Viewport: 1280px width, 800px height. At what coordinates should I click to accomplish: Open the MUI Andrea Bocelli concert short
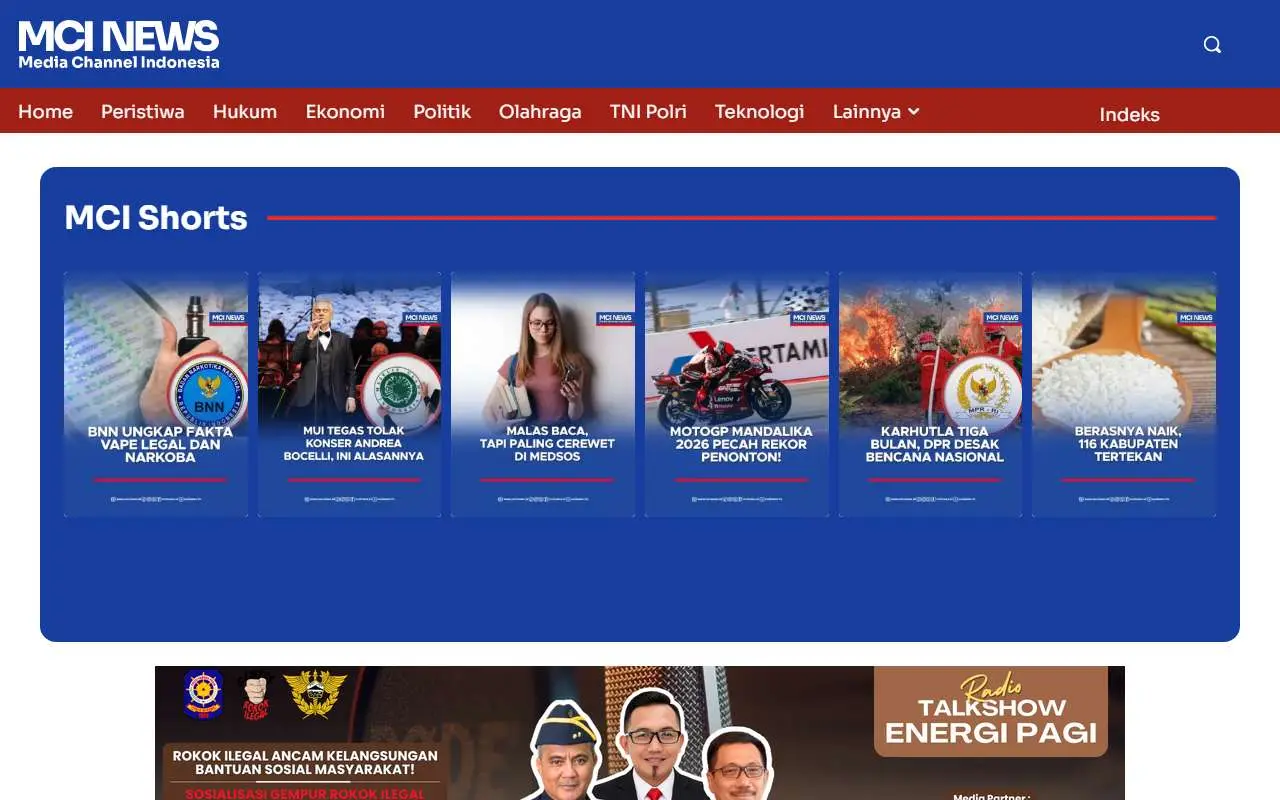coord(350,394)
